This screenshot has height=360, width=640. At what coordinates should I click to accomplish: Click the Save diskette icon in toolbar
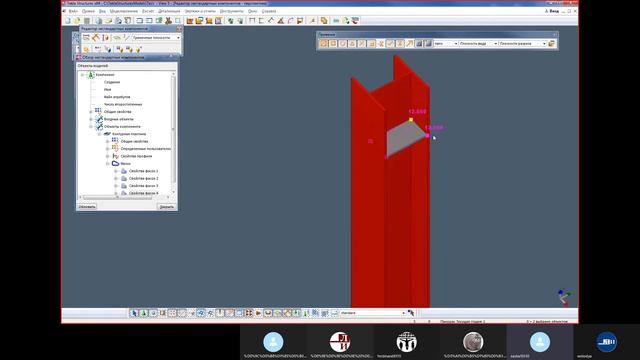[x=87, y=21]
